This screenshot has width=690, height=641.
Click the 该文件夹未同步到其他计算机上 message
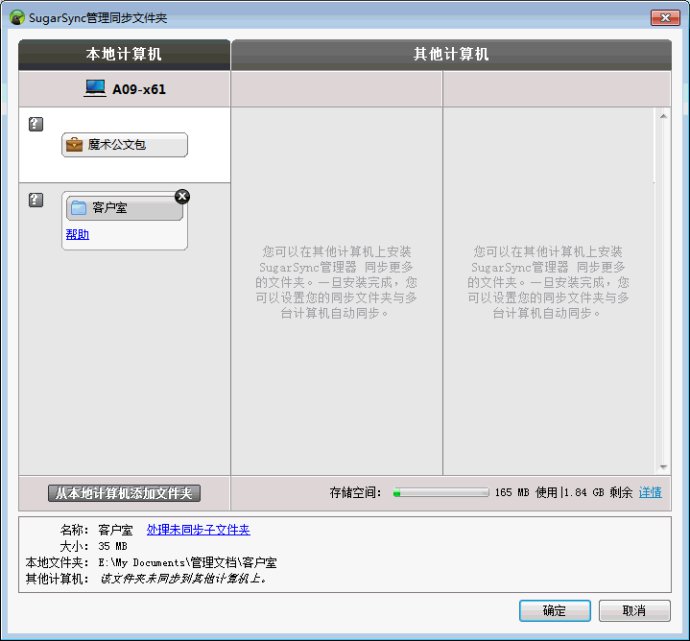tap(184, 579)
